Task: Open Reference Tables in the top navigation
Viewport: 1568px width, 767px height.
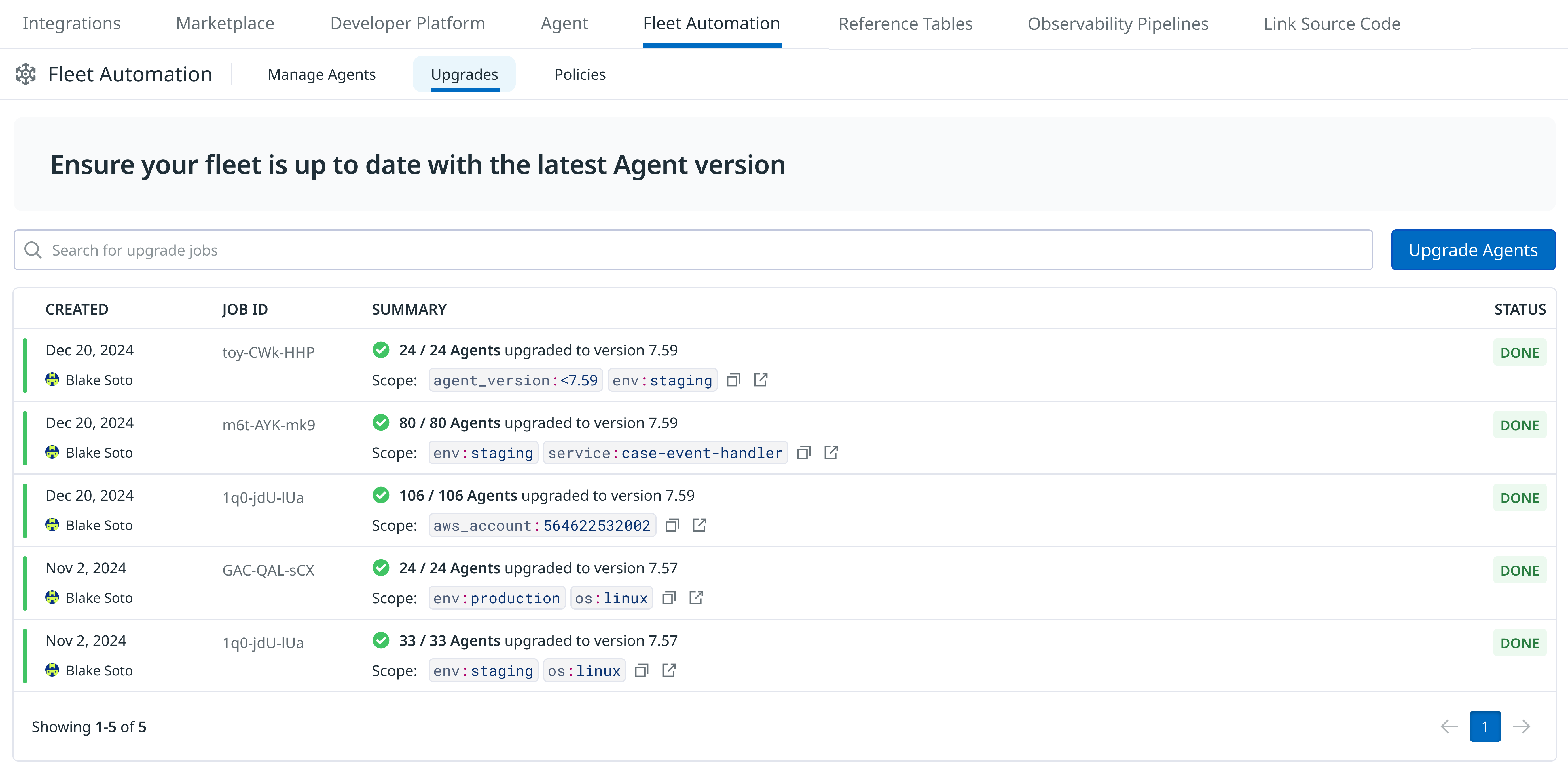Action: click(x=905, y=23)
